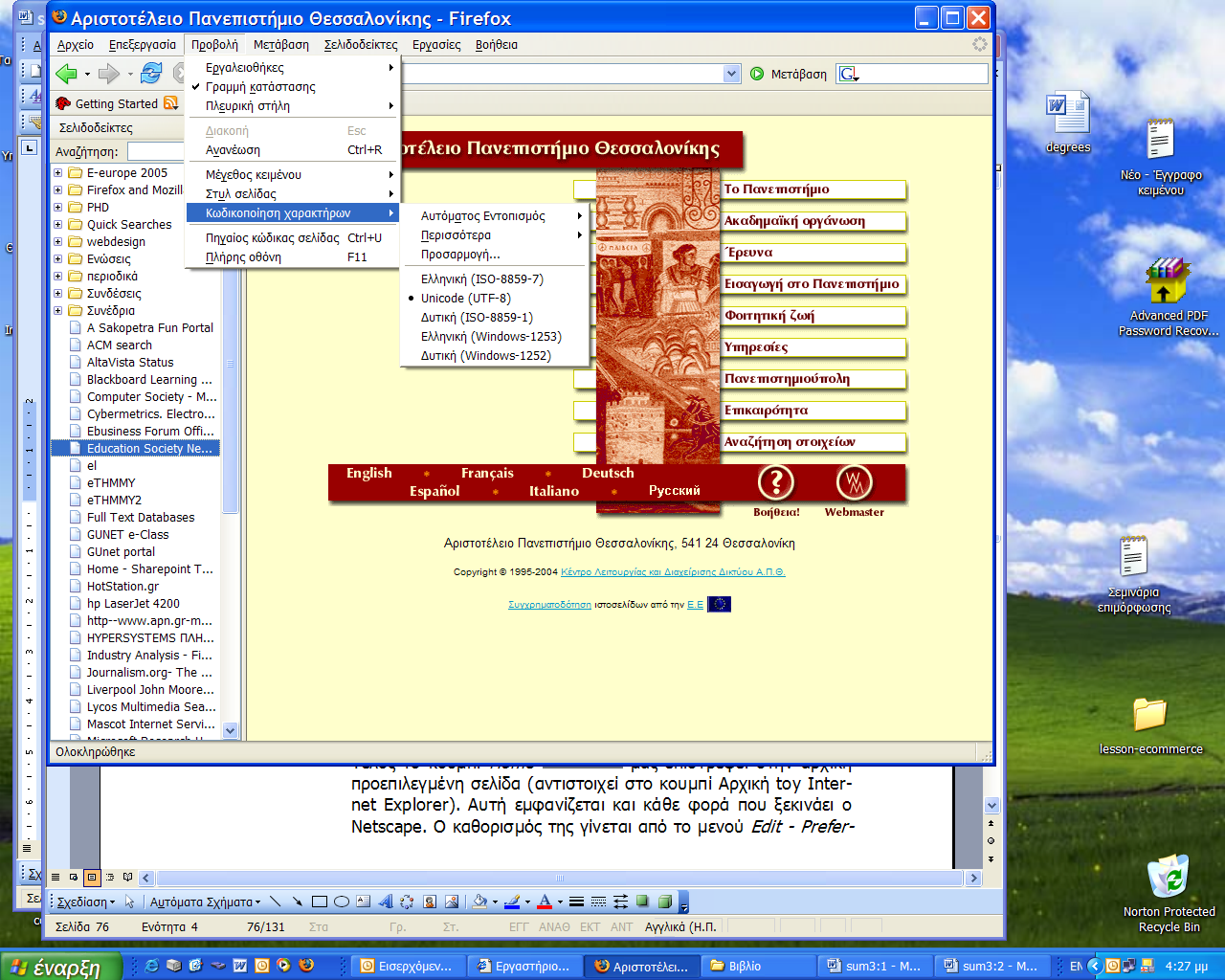Click Πηγαίος κώδικας σελίδας menu item

coord(293,237)
